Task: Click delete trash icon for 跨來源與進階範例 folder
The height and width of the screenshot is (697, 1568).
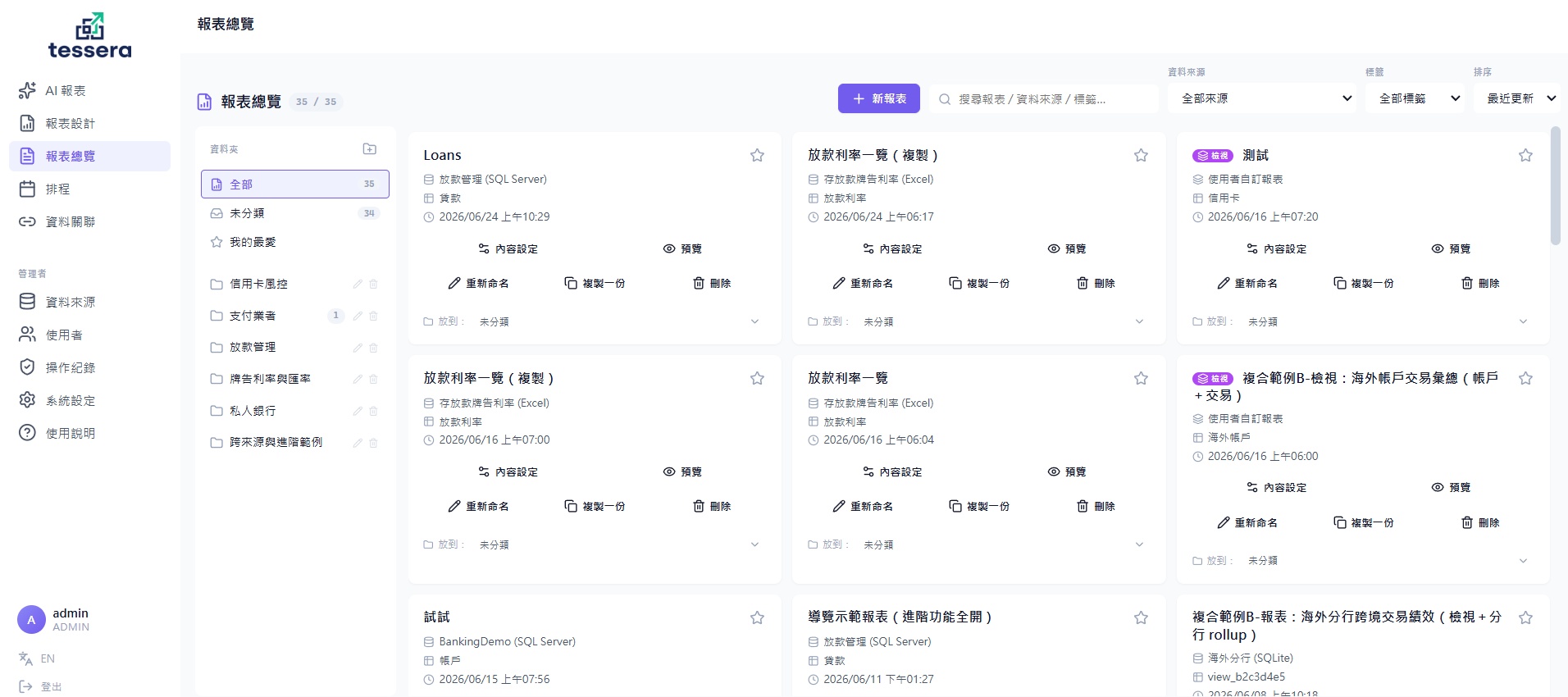Action: [x=373, y=443]
